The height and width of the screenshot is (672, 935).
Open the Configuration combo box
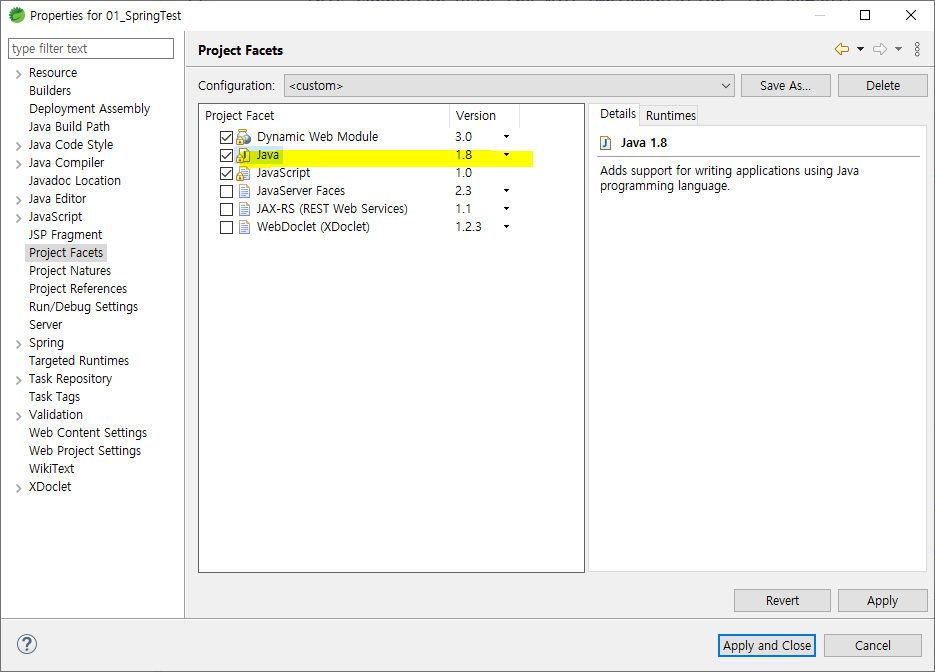click(x=509, y=85)
